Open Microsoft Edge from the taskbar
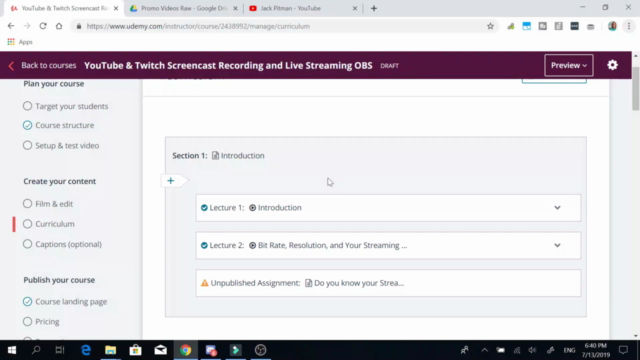This screenshot has width=640, height=360. (x=86, y=350)
